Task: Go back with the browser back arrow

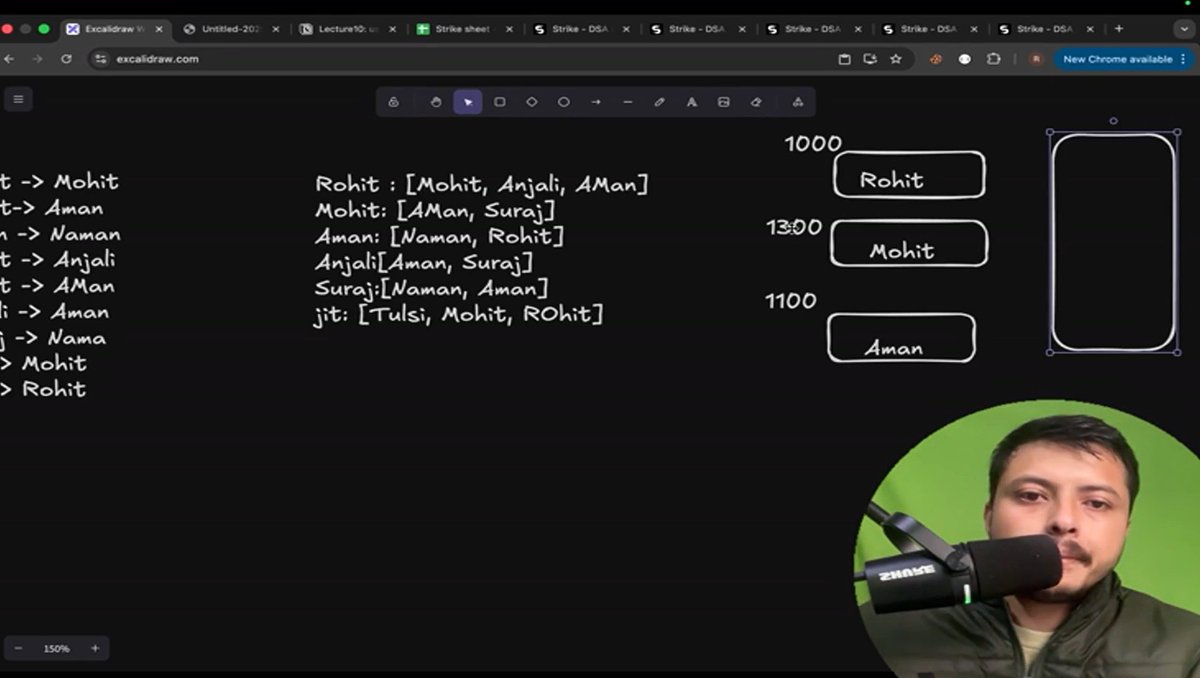Action: click(x=9, y=59)
